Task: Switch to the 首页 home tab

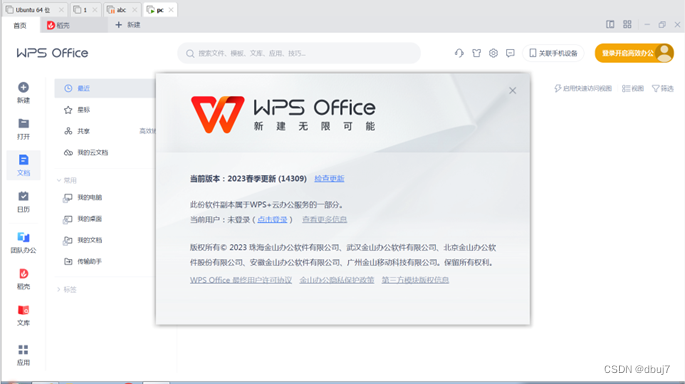Action: (20, 25)
